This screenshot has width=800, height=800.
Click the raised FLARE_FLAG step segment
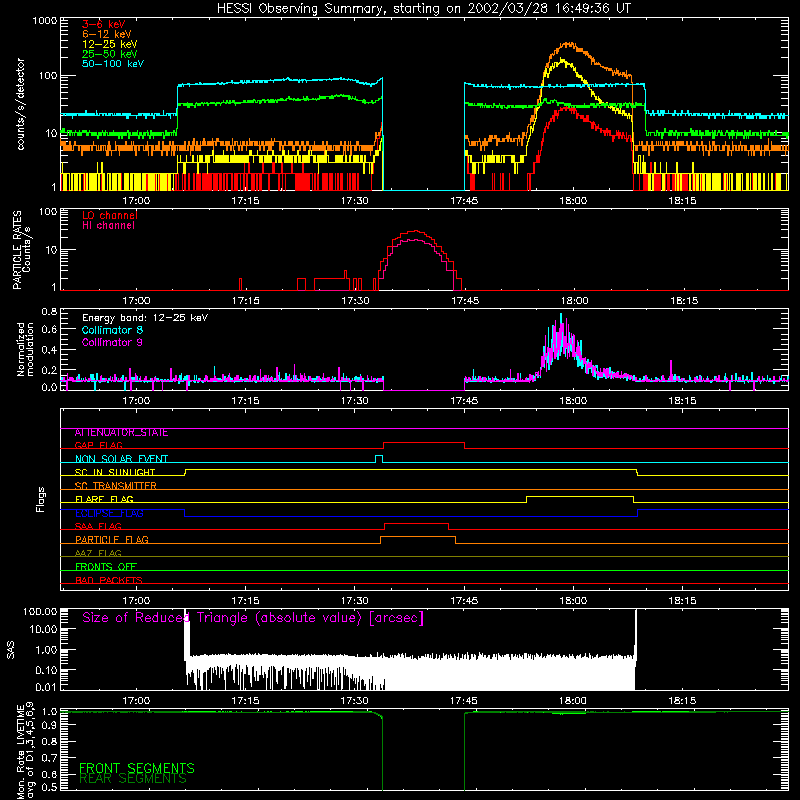580,496
